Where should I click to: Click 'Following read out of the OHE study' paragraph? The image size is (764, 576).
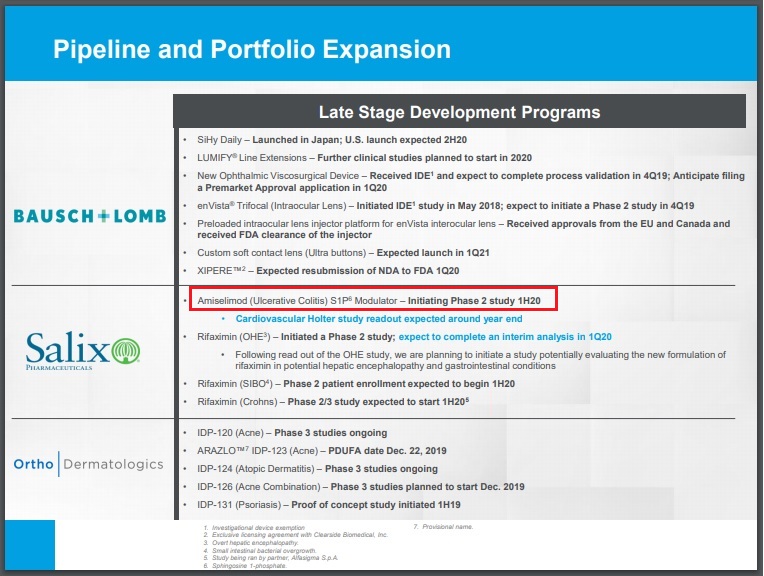point(480,360)
